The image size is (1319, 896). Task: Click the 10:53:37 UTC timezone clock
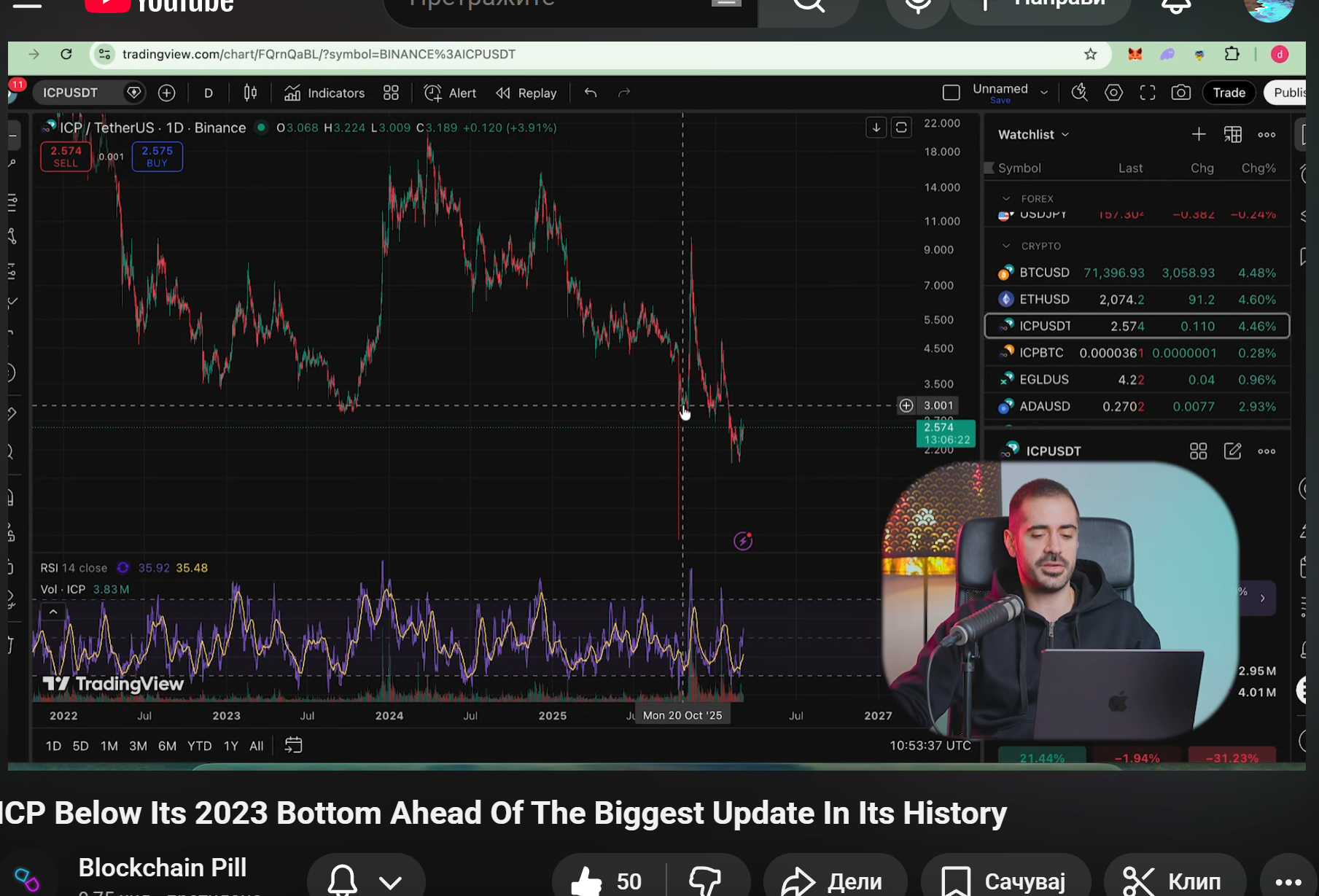[x=930, y=745]
